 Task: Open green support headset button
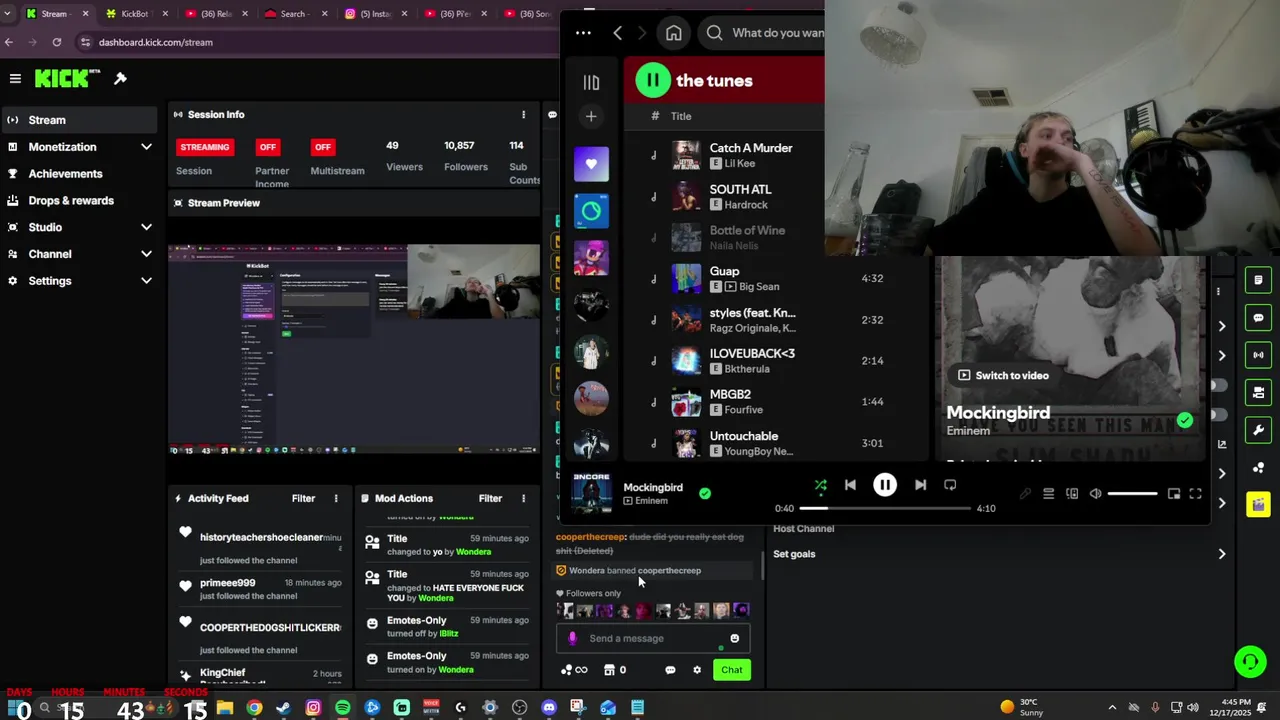coord(1249,662)
